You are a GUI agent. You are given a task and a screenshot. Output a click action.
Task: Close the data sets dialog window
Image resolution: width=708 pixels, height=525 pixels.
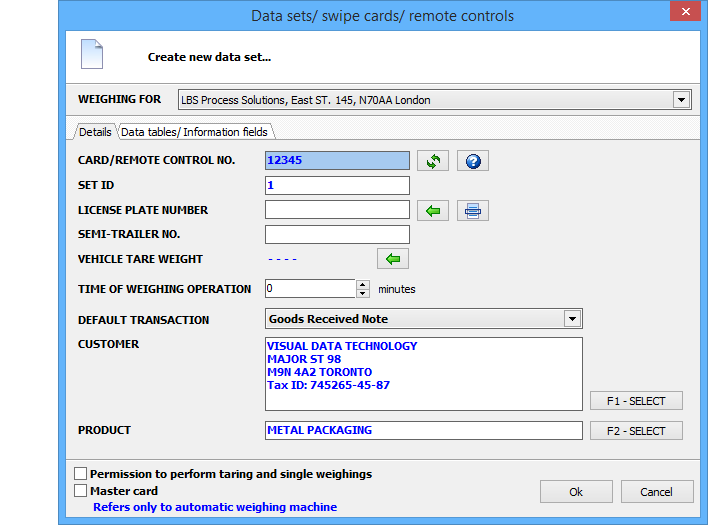tap(683, 13)
